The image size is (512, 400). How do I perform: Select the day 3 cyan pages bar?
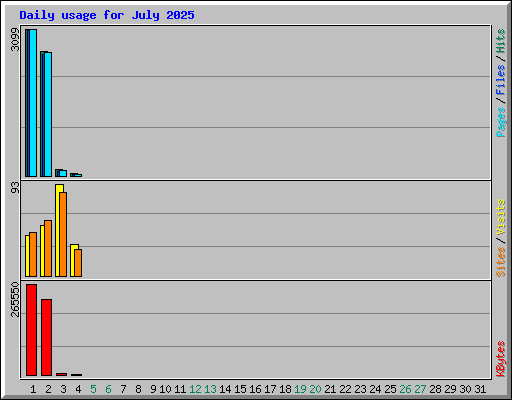pos(63,173)
